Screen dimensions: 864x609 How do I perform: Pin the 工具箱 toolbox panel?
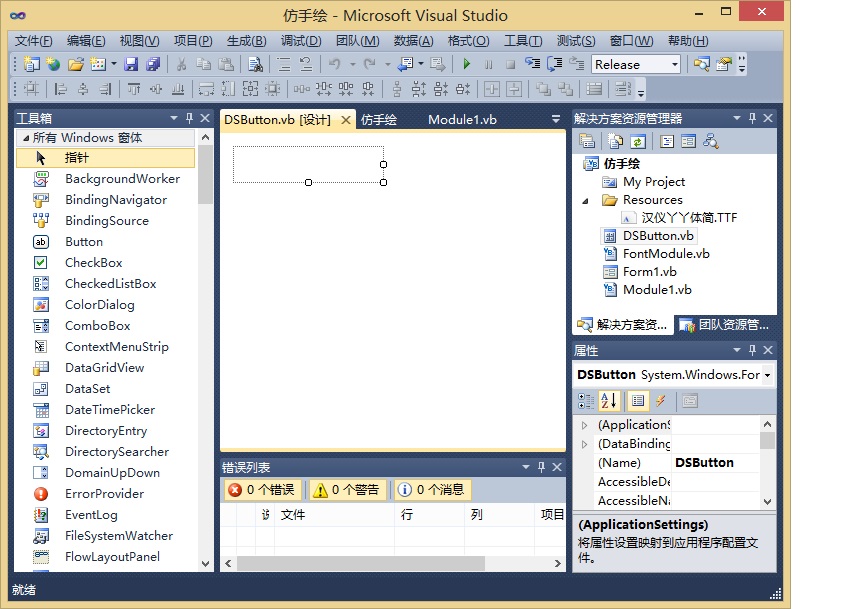tap(190, 118)
